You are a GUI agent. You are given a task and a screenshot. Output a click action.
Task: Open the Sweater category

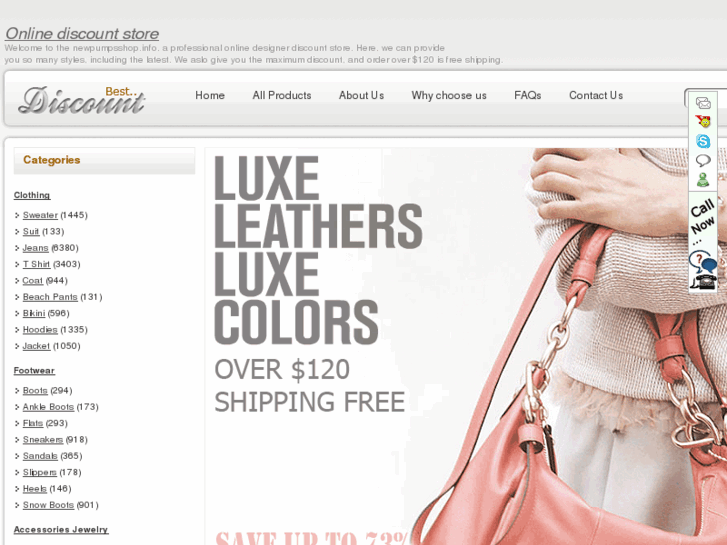click(40, 215)
